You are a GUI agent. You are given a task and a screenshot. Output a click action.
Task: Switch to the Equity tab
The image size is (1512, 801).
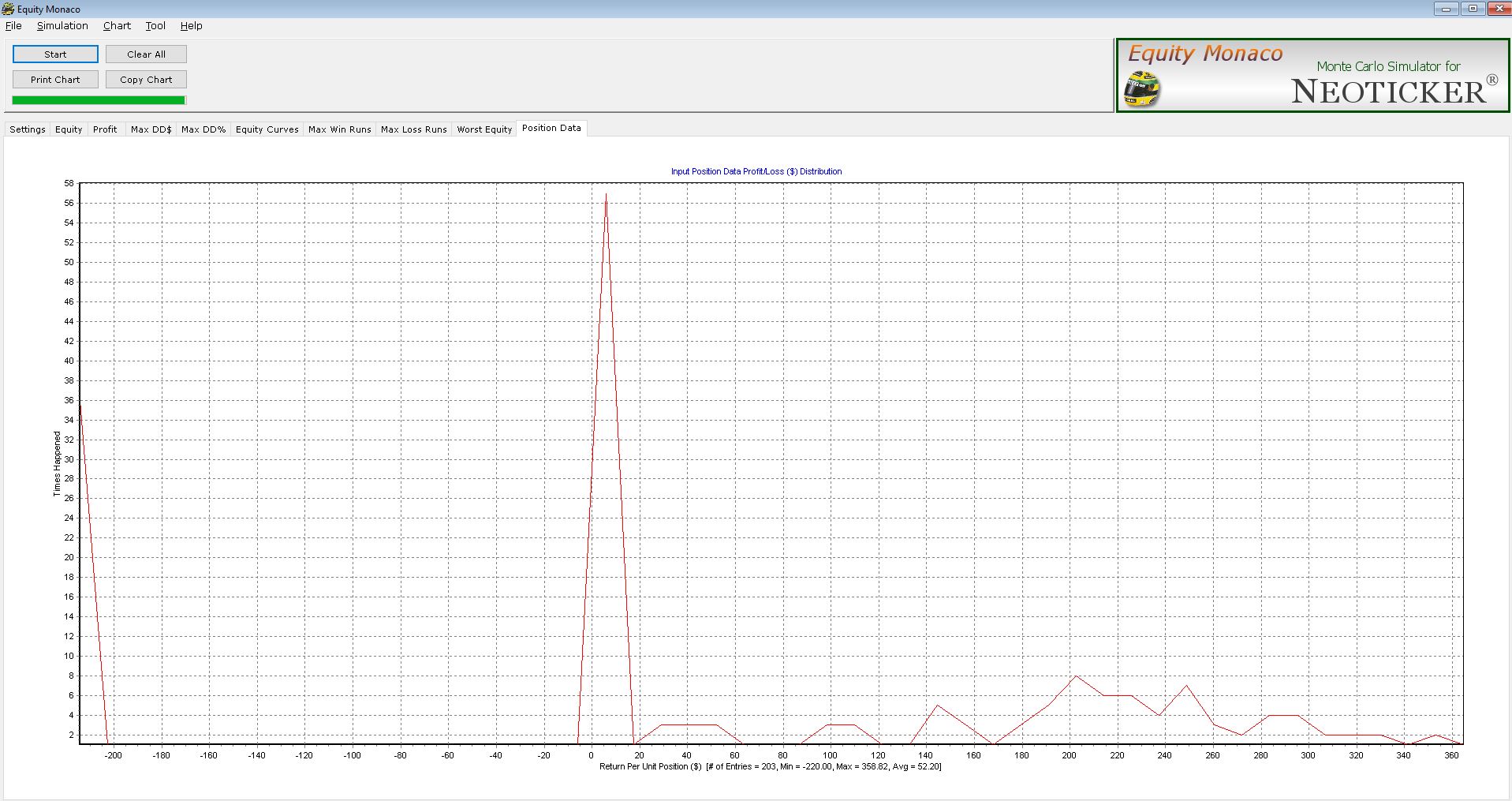69,129
